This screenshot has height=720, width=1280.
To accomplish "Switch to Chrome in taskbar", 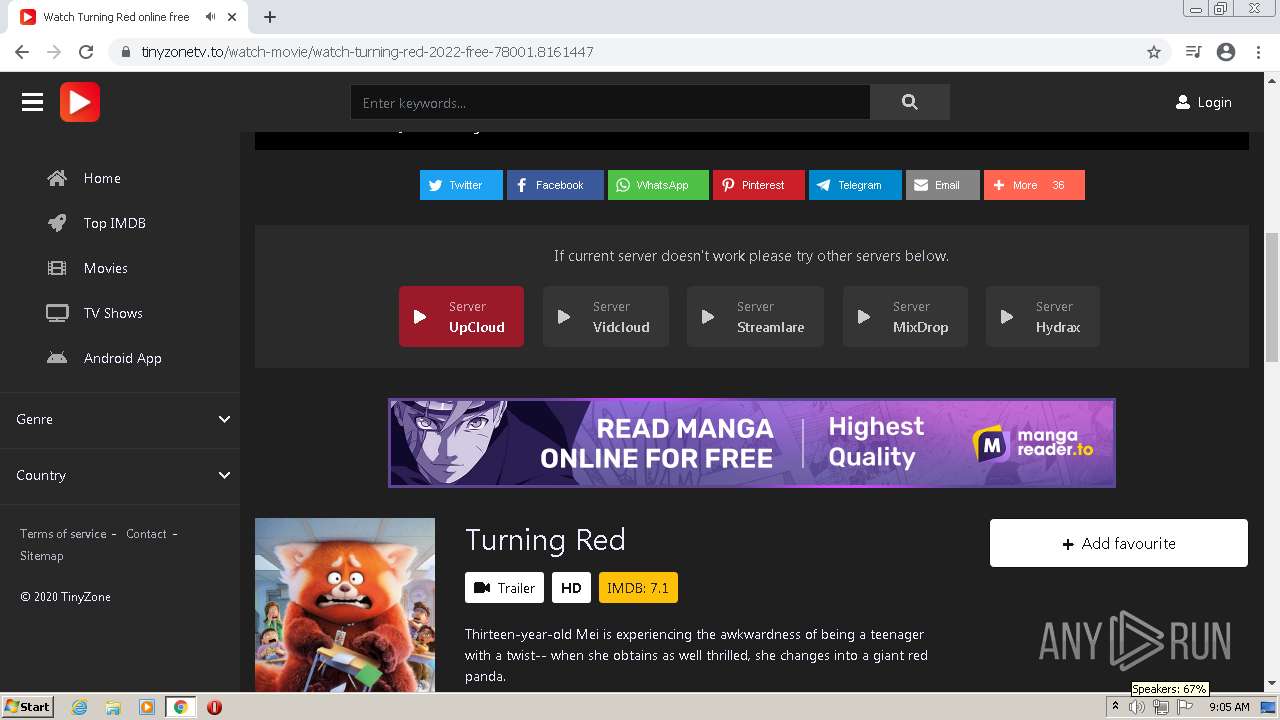I will 180,707.
